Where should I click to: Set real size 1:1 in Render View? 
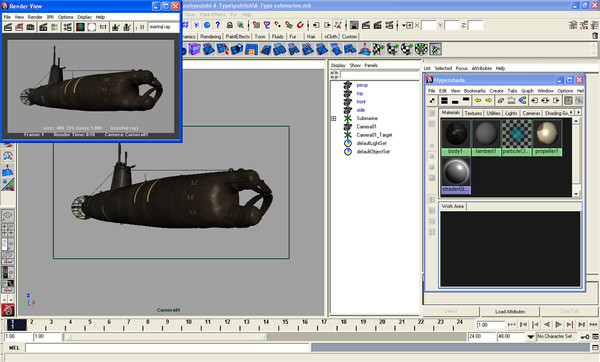(103, 27)
